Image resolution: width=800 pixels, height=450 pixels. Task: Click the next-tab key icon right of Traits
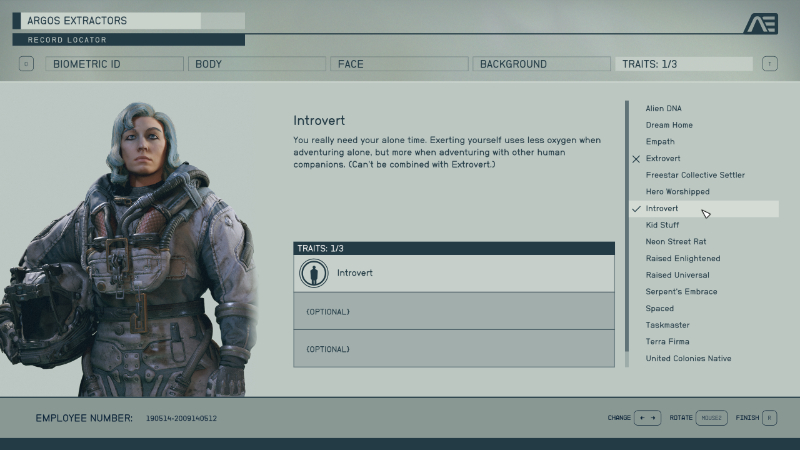[770, 64]
